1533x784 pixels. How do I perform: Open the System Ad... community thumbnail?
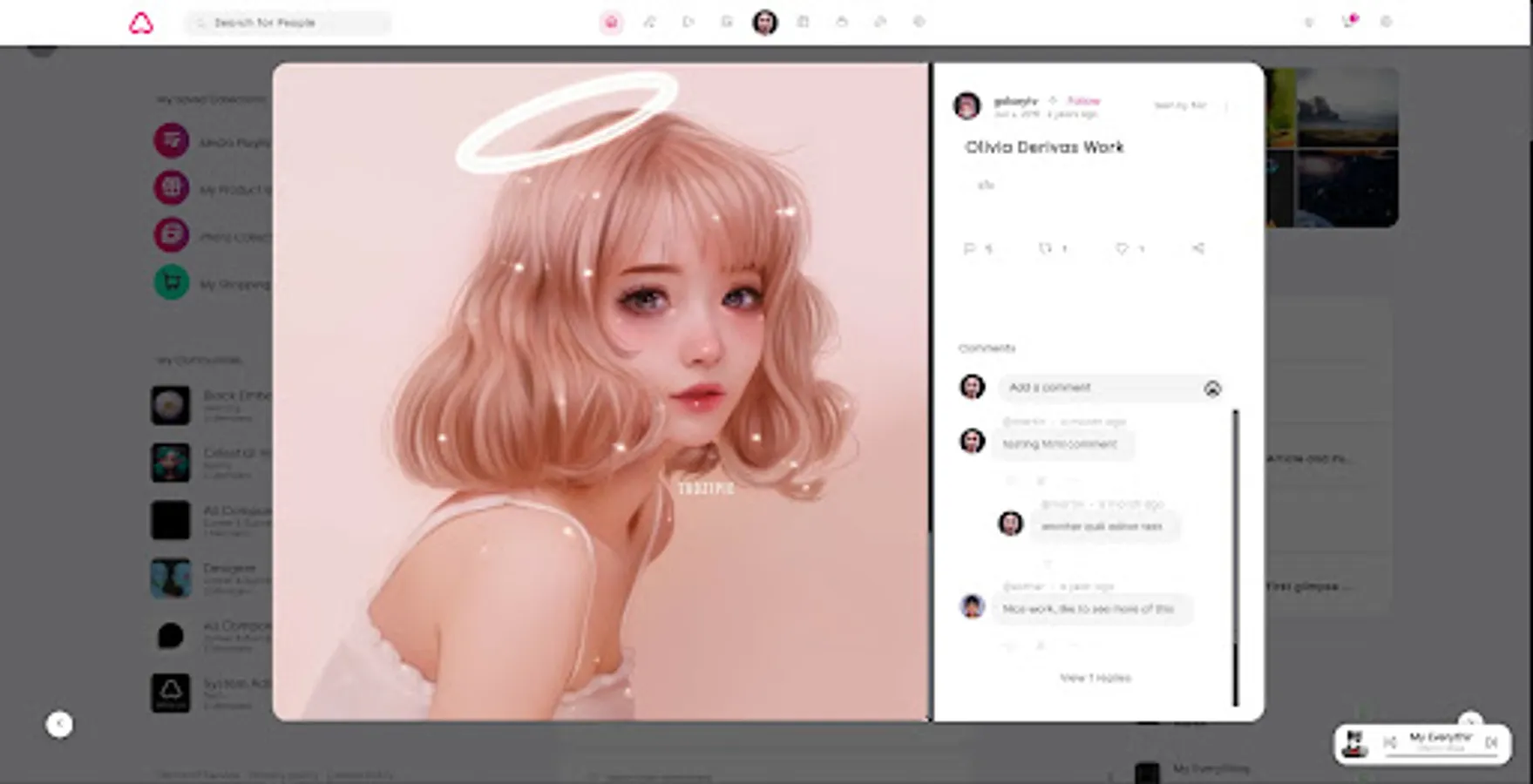coord(171,693)
